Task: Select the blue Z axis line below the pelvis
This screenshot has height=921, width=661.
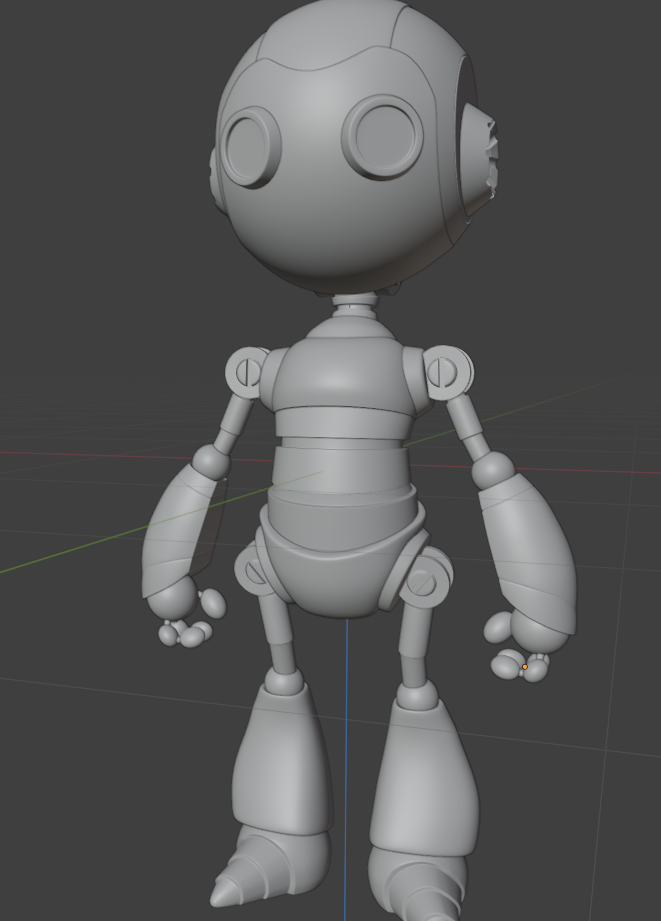Action: point(345,769)
